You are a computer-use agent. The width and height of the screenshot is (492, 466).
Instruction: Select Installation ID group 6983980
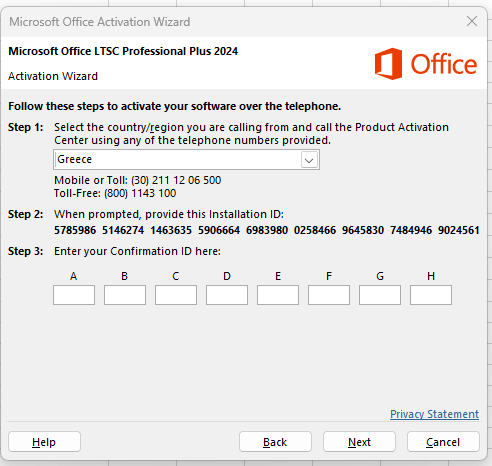pyautogui.click(x=267, y=230)
